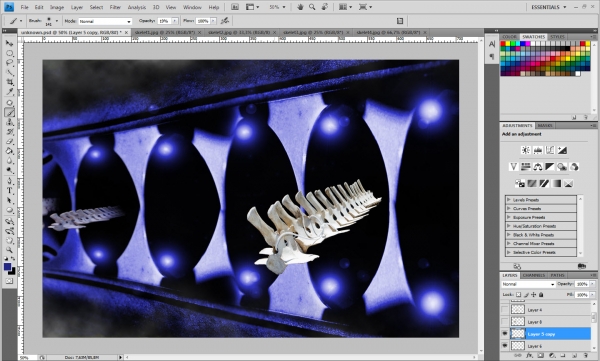Open layer blend mode dropdown
Image resolution: width=600 pixels, height=361 pixels.
point(528,284)
